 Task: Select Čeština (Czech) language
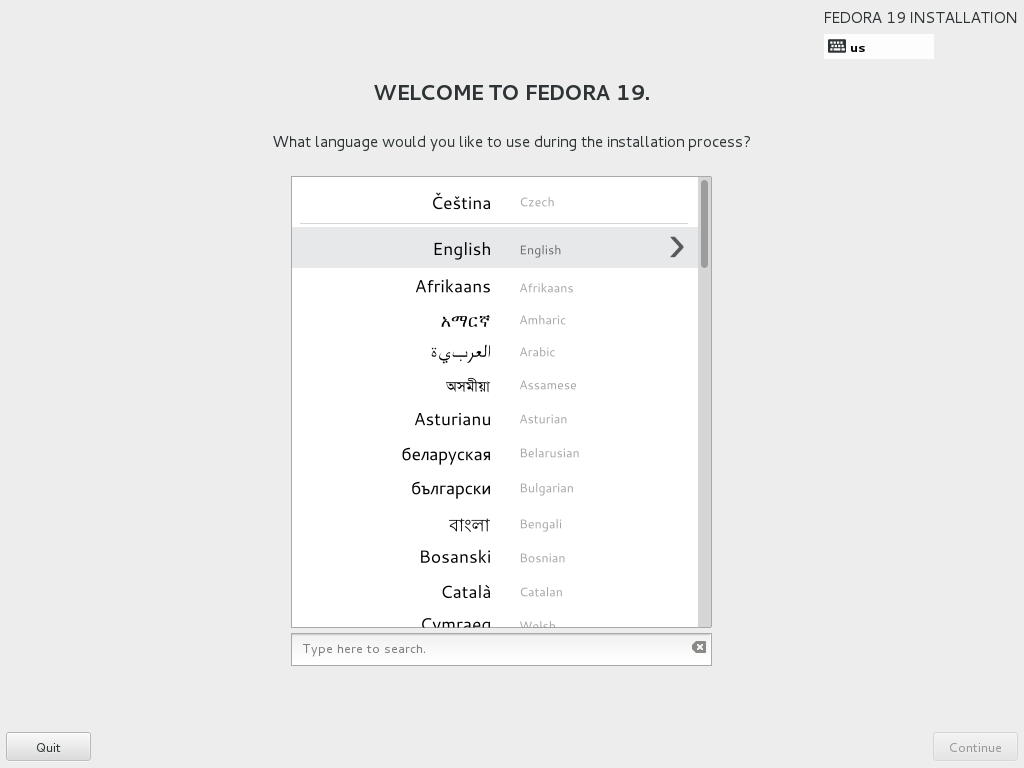coord(495,202)
